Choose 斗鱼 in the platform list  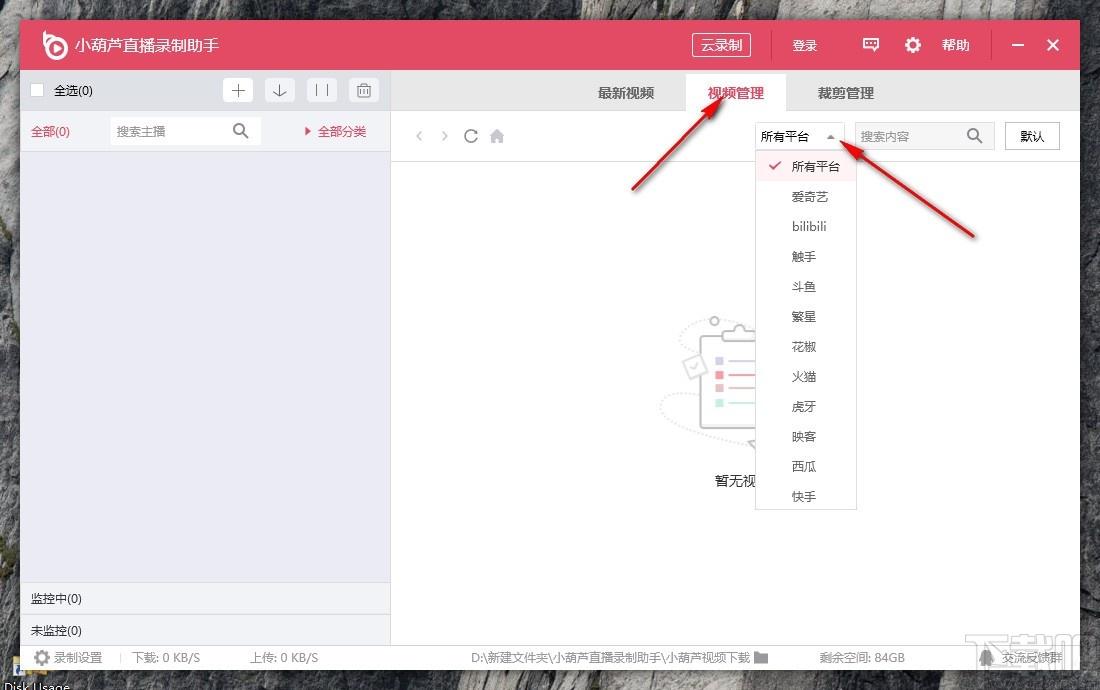pos(806,287)
